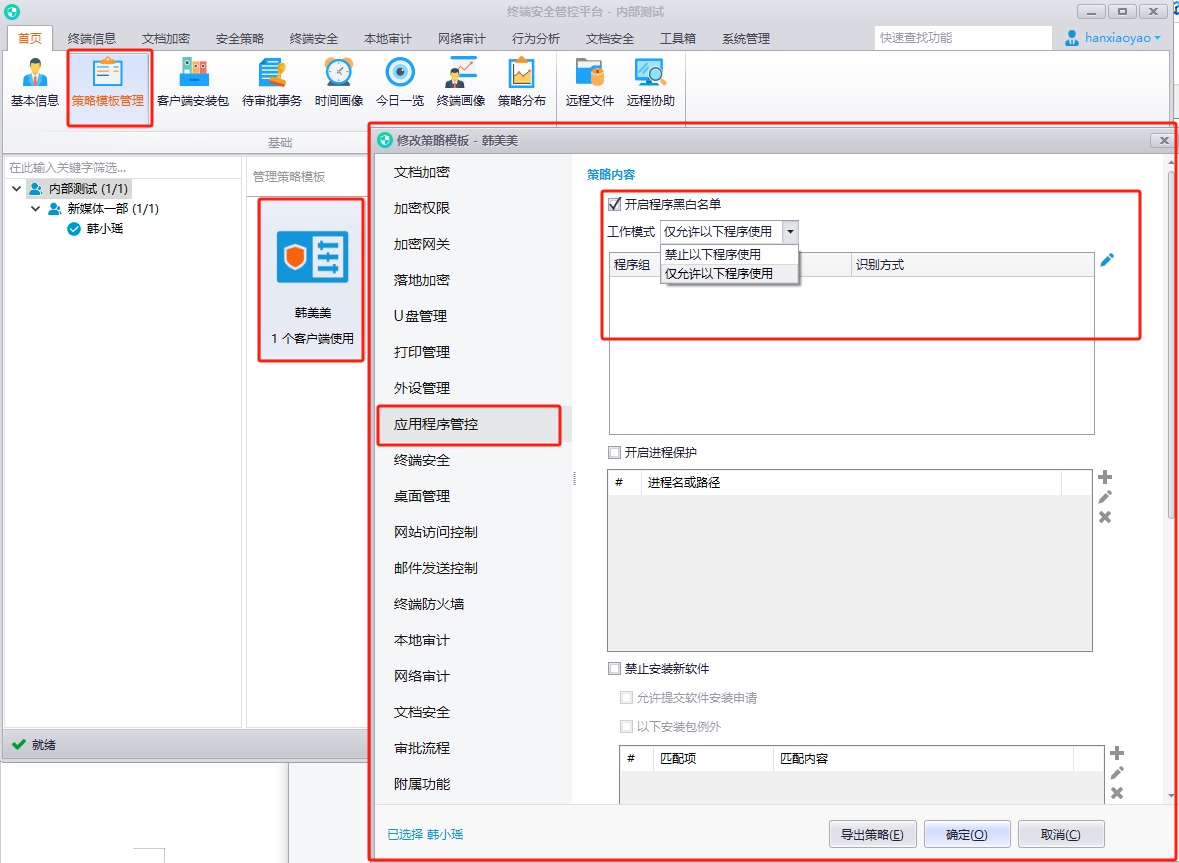Click the pencil icon next to 进程名或路径 list
The height and width of the screenshot is (863, 1179).
(1105, 497)
